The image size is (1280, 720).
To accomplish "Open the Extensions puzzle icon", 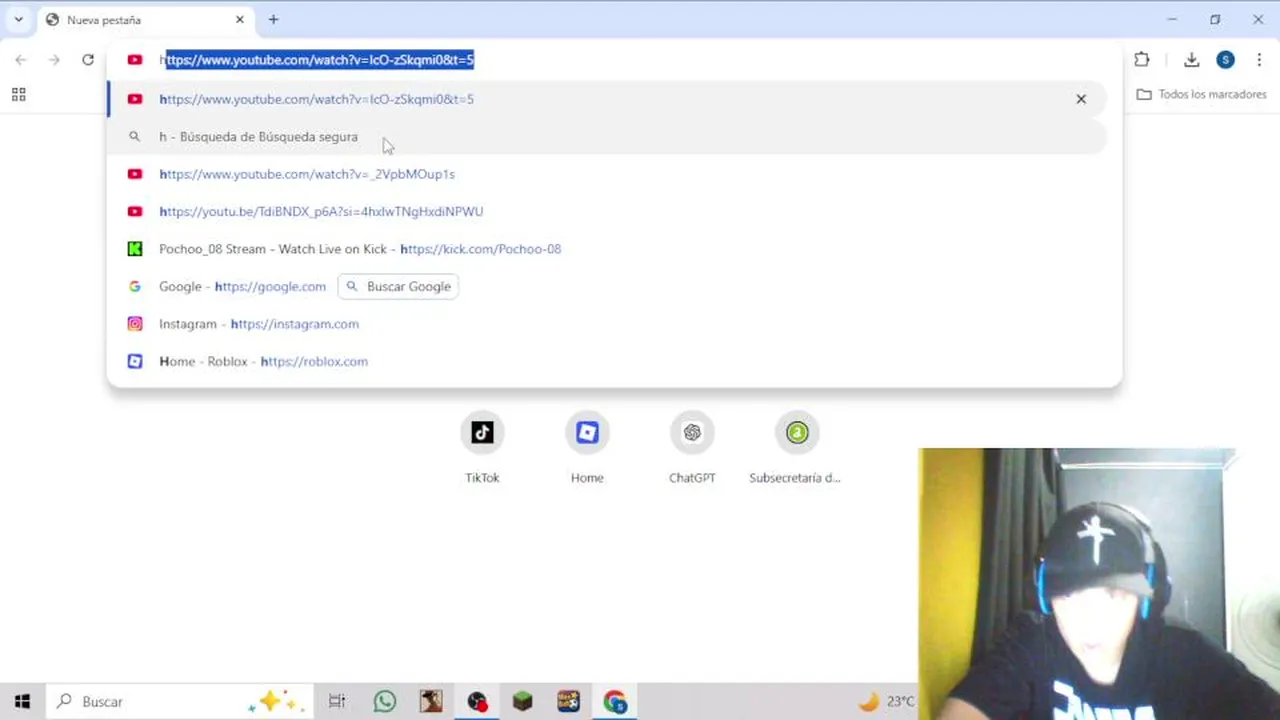I will (1142, 60).
